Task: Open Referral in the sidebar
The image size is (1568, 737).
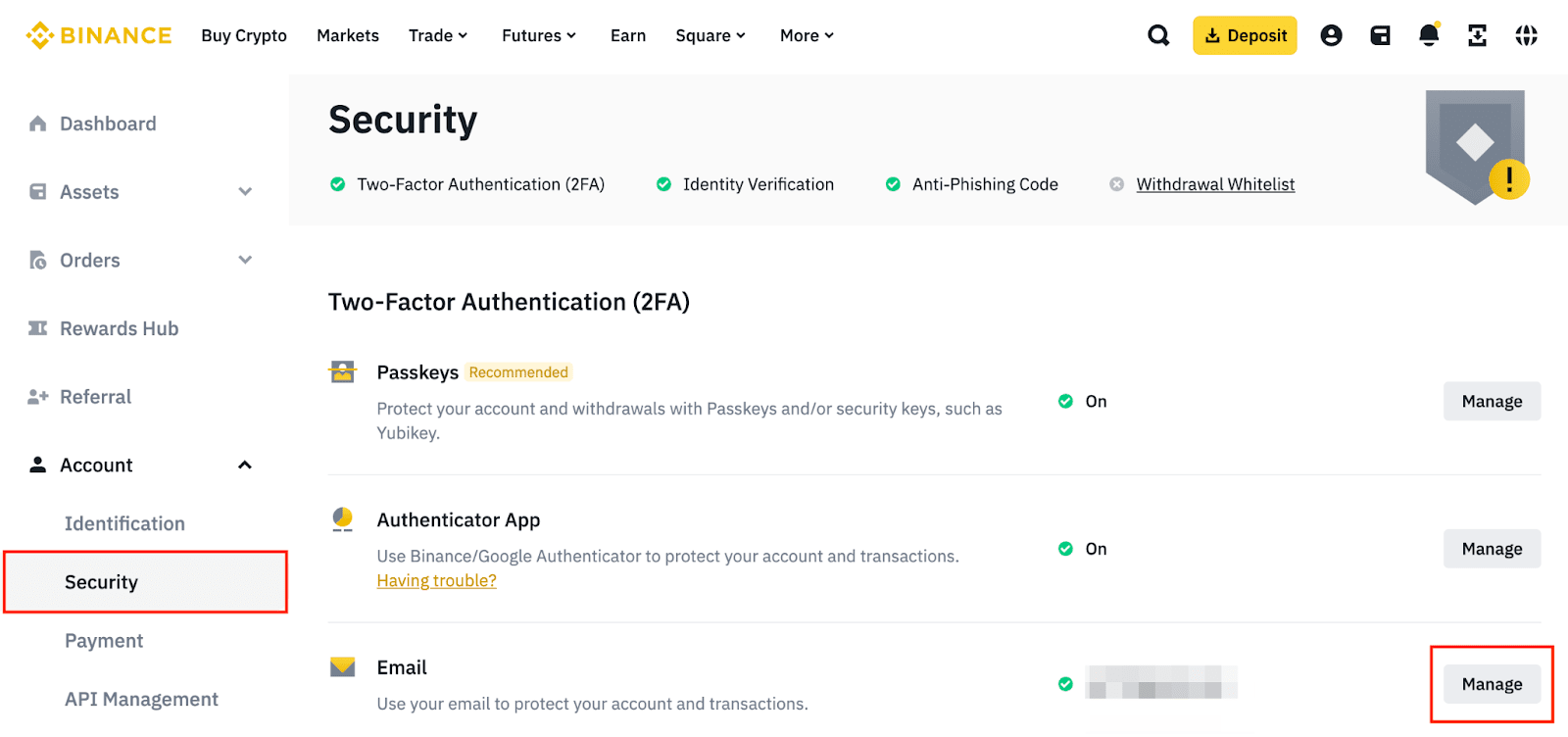Action: coord(95,397)
